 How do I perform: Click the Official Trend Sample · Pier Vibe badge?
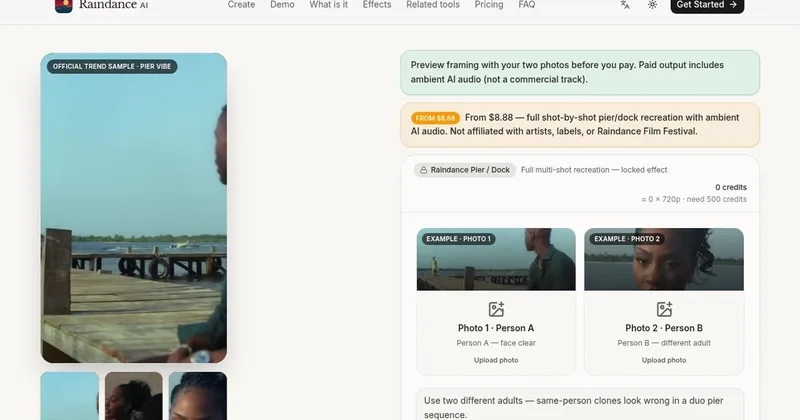tap(112, 66)
